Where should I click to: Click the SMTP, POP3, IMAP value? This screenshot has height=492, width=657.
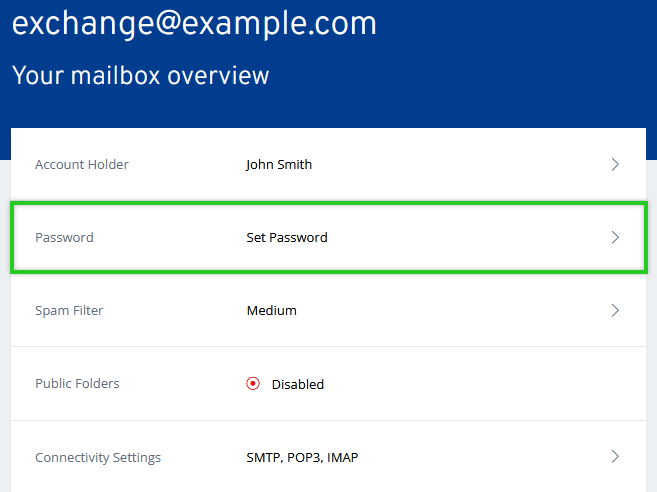(x=302, y=457)
